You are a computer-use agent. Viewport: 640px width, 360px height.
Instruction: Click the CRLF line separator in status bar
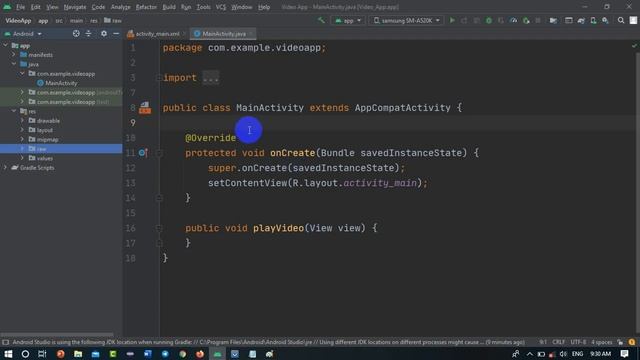click(558, 342)
